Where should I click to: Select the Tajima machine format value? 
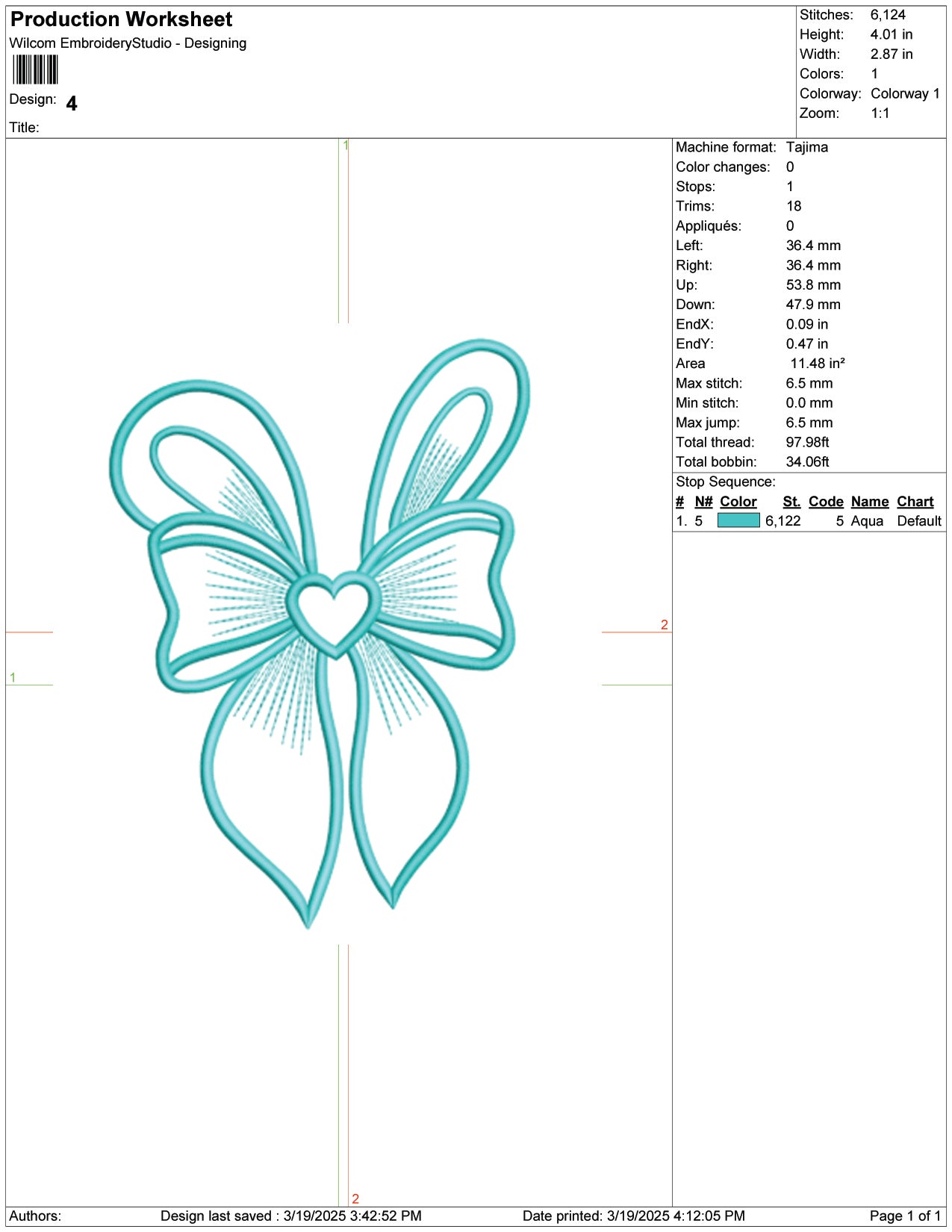[x=806, y=147]
